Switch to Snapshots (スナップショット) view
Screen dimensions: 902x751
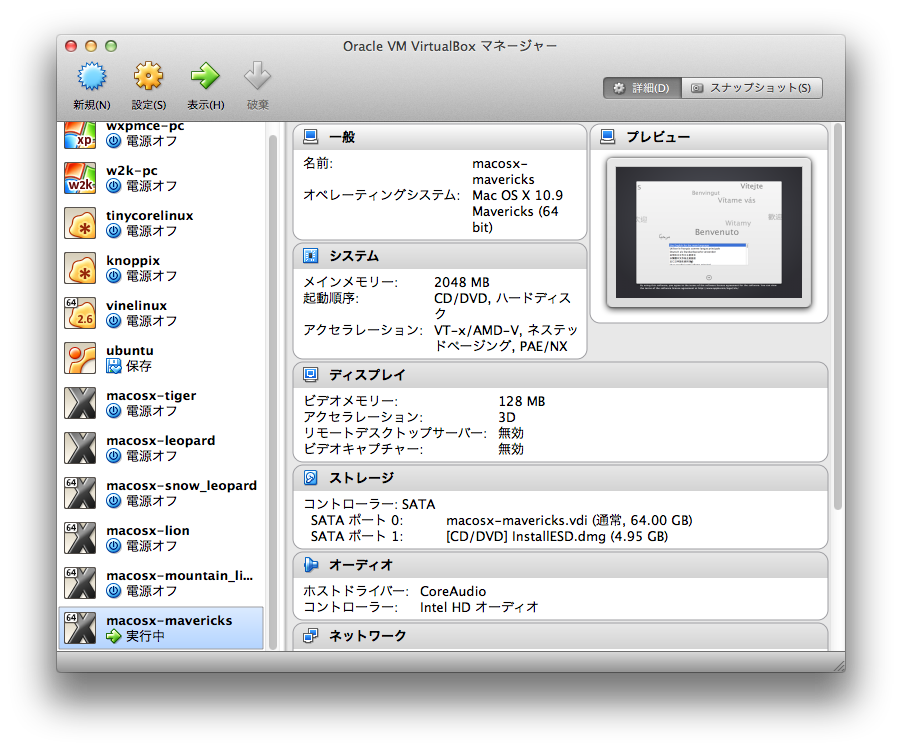tap(752, 88)
